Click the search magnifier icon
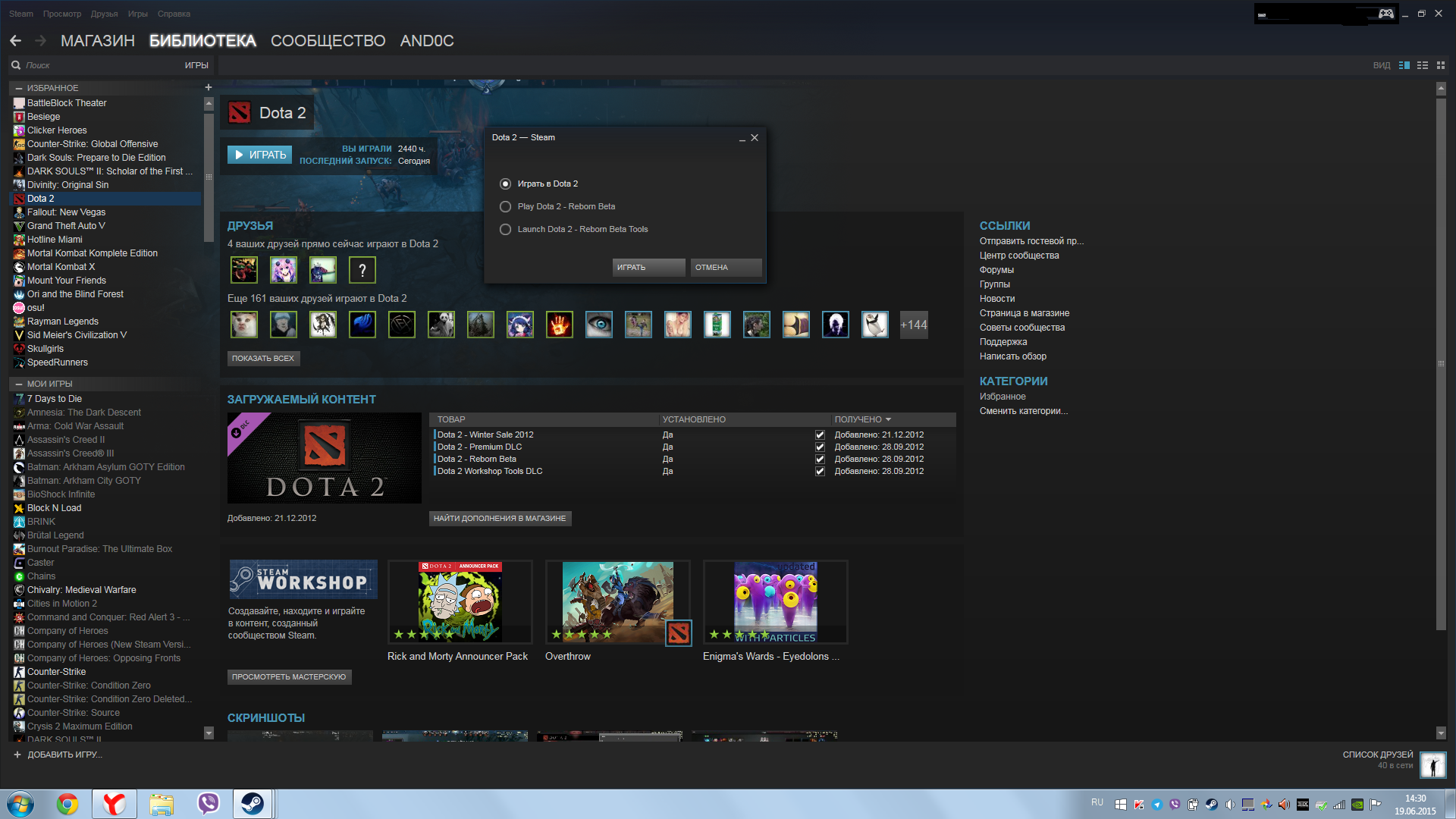The width and height of the screenshot is (1456, 819). (16, 65)
